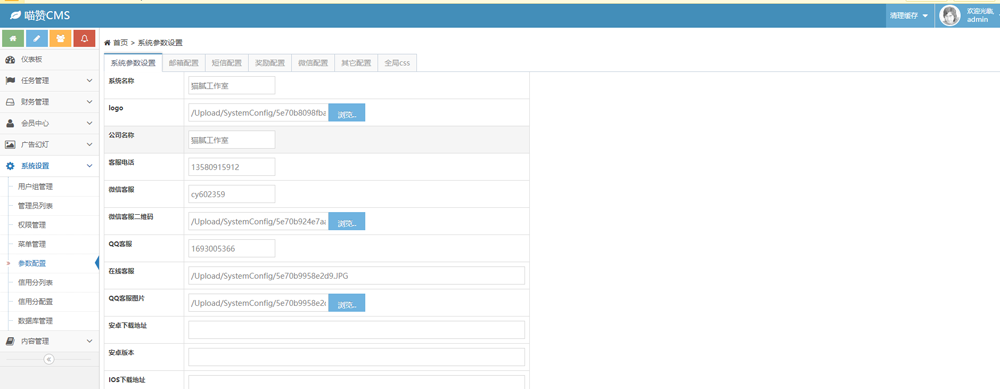The height and width of the screenshot is (389, 1000).
Task: Click the 系统名称 input field
Action: (x=232, y=85)
